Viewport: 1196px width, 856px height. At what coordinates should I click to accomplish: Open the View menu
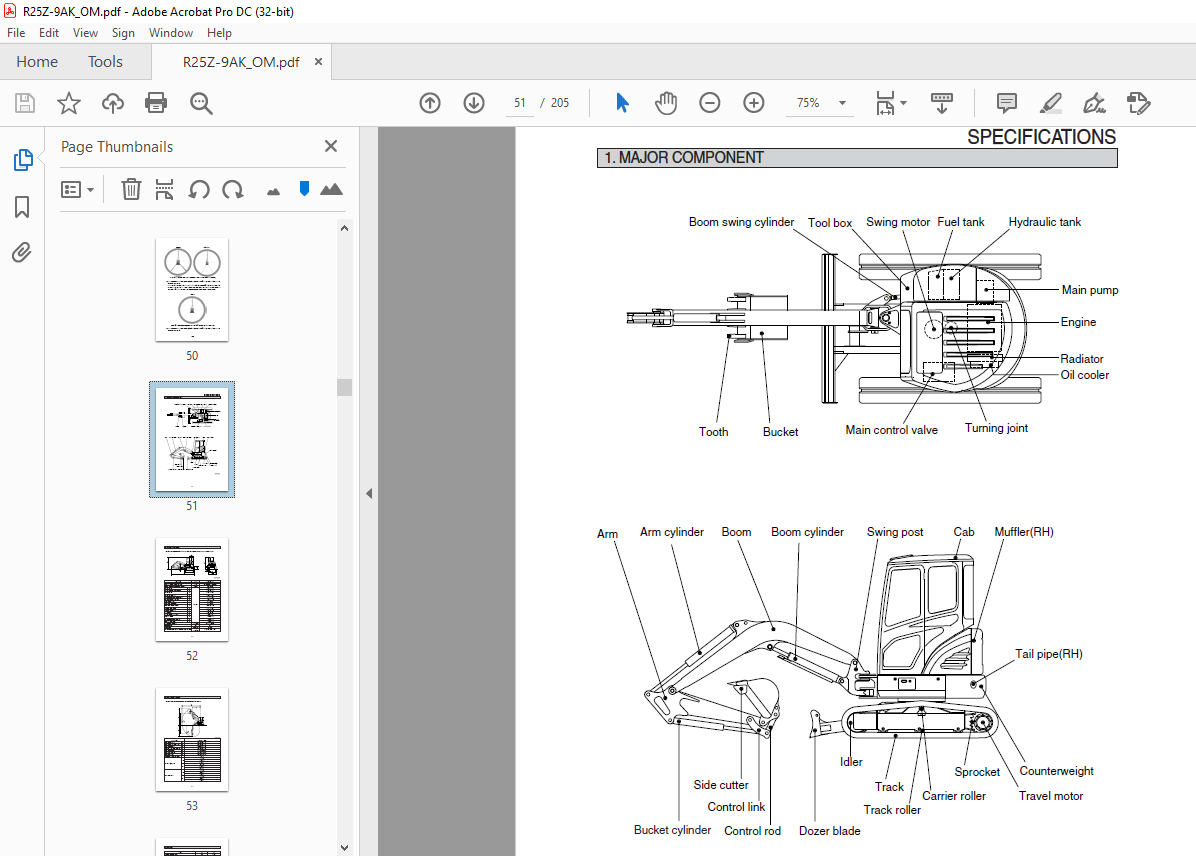coord(85,33)
